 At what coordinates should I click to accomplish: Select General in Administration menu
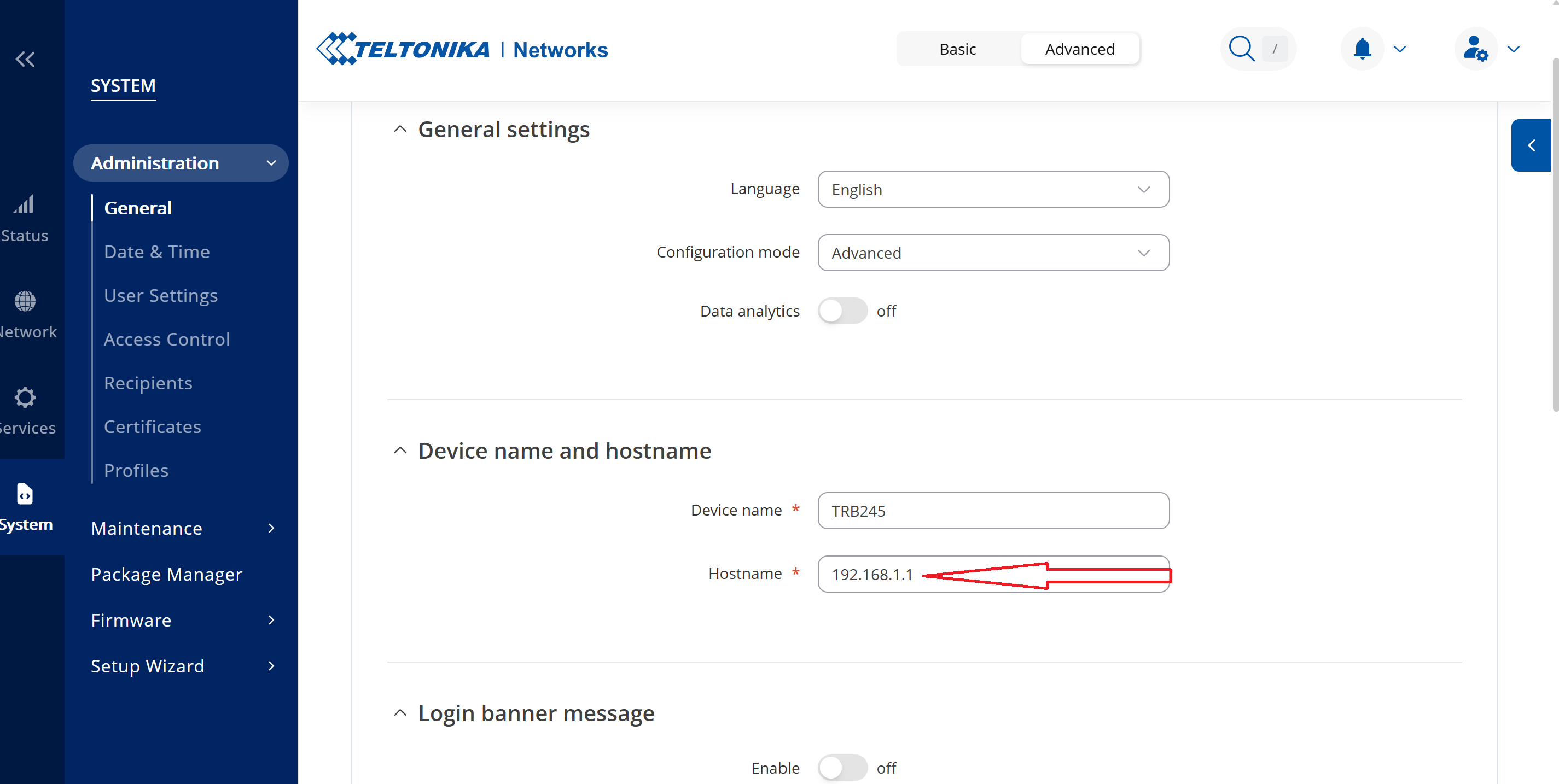[x=138, y=208]
